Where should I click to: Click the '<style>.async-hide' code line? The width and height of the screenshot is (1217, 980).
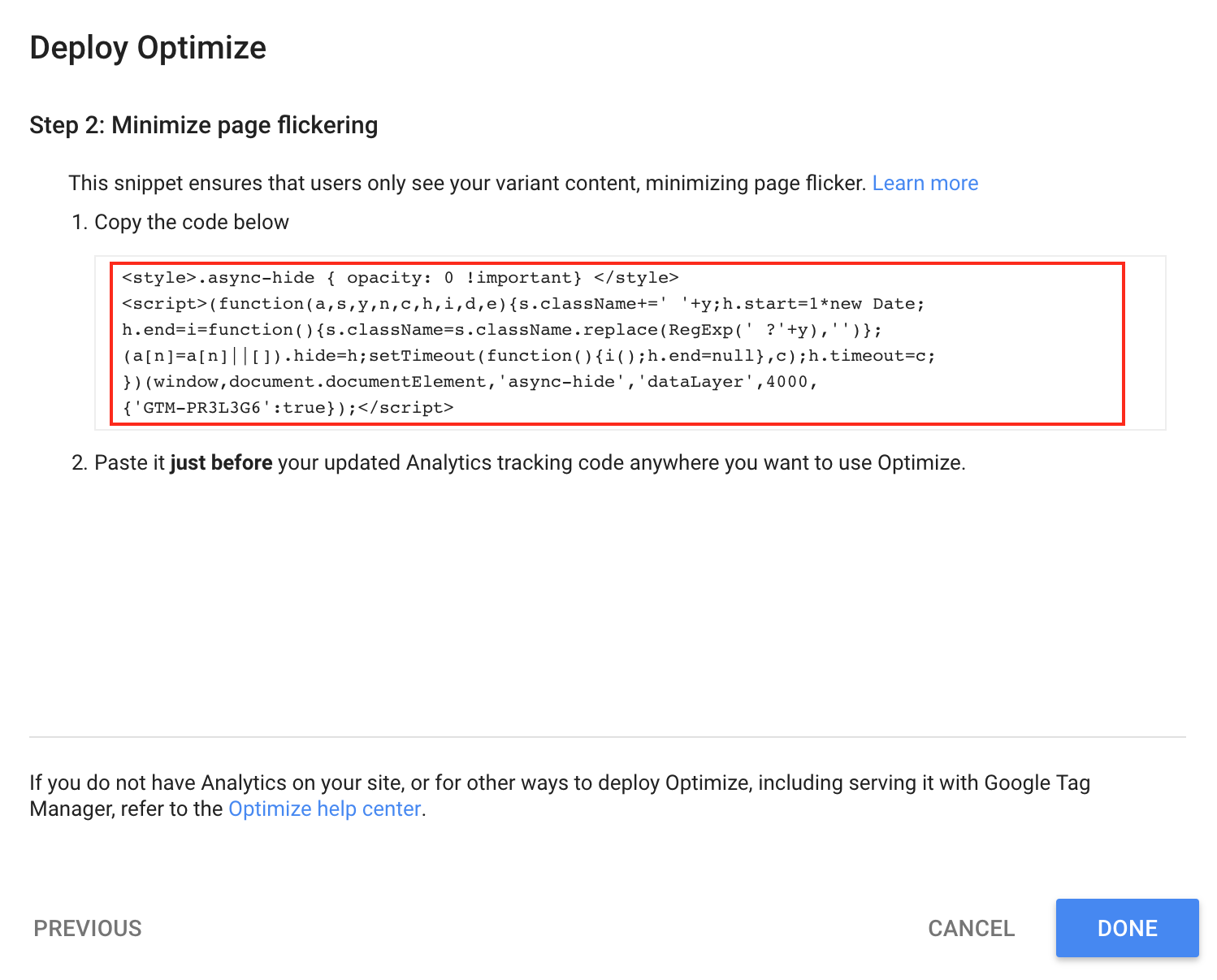[x=400, y=278]
